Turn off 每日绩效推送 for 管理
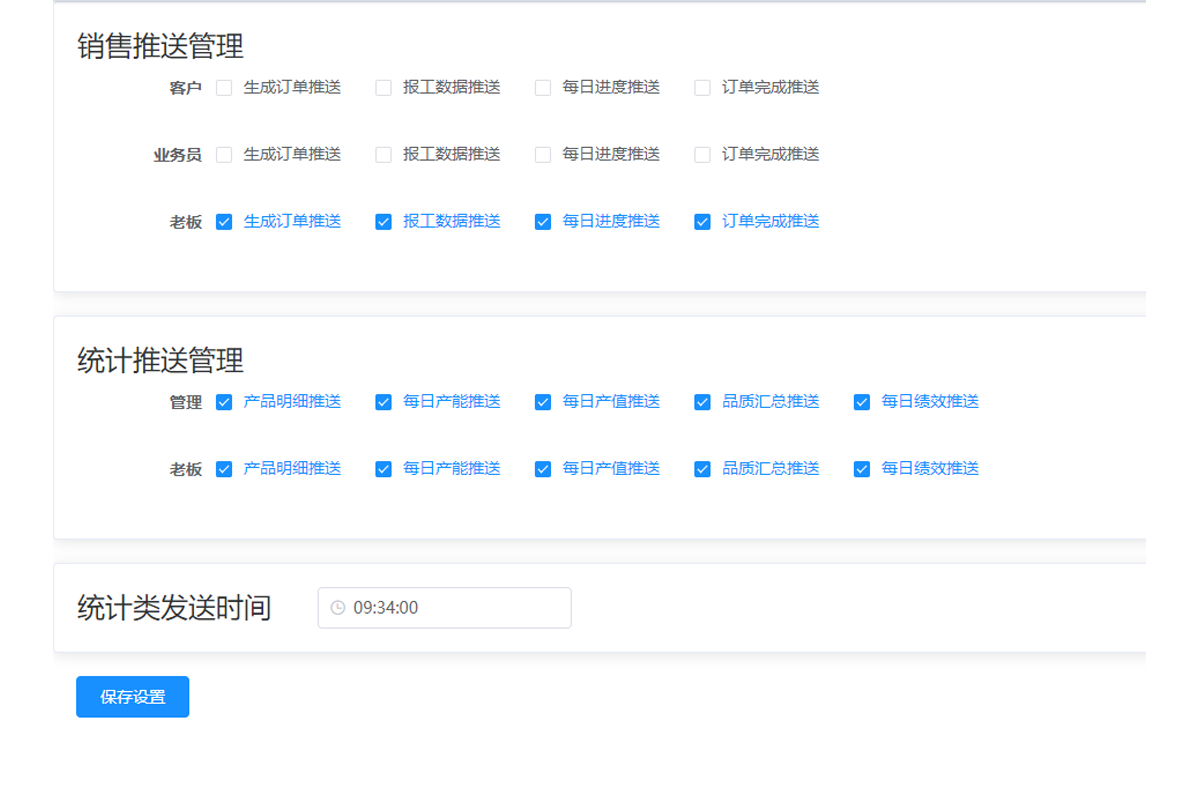1199x801 pixels. click(862, 402)
